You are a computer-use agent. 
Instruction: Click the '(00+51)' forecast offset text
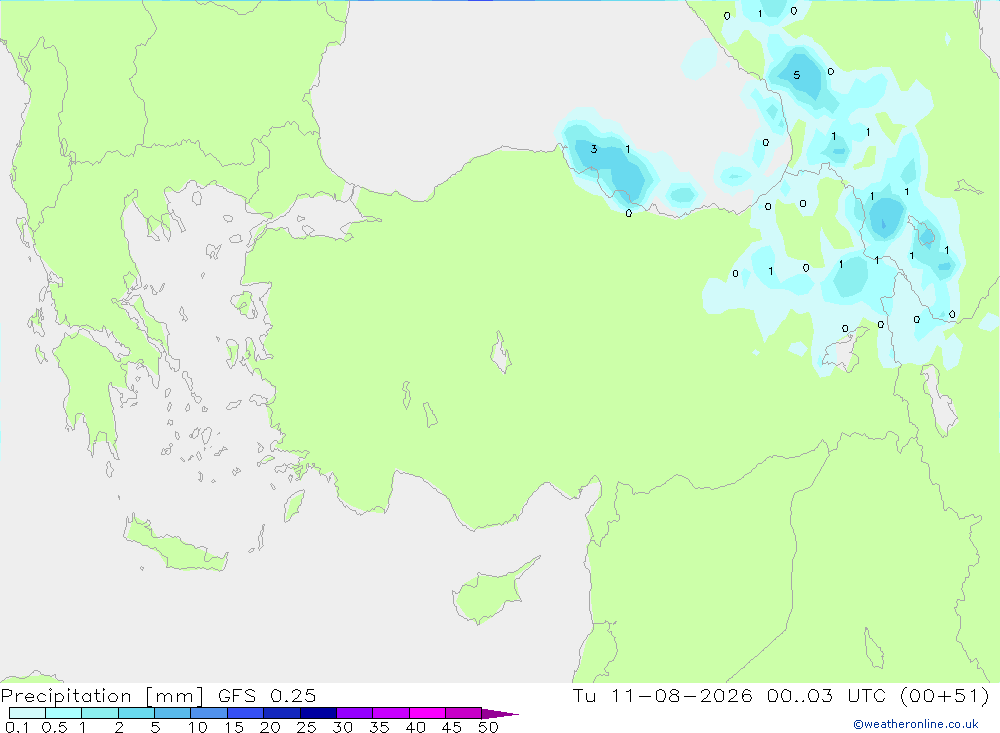tap(945, 695)
